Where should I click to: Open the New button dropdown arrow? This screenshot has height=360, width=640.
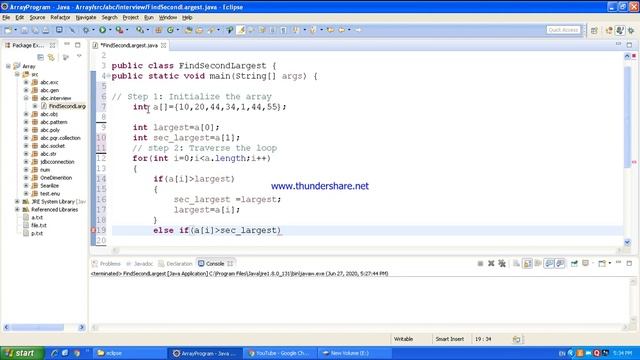click(x=16, y=30)
